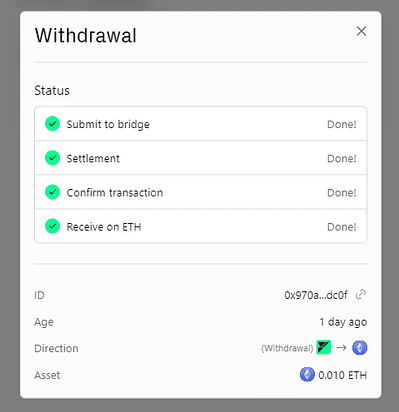
Task: Click the Done! label for Receive on ETH
Action: tap(342, 227)
